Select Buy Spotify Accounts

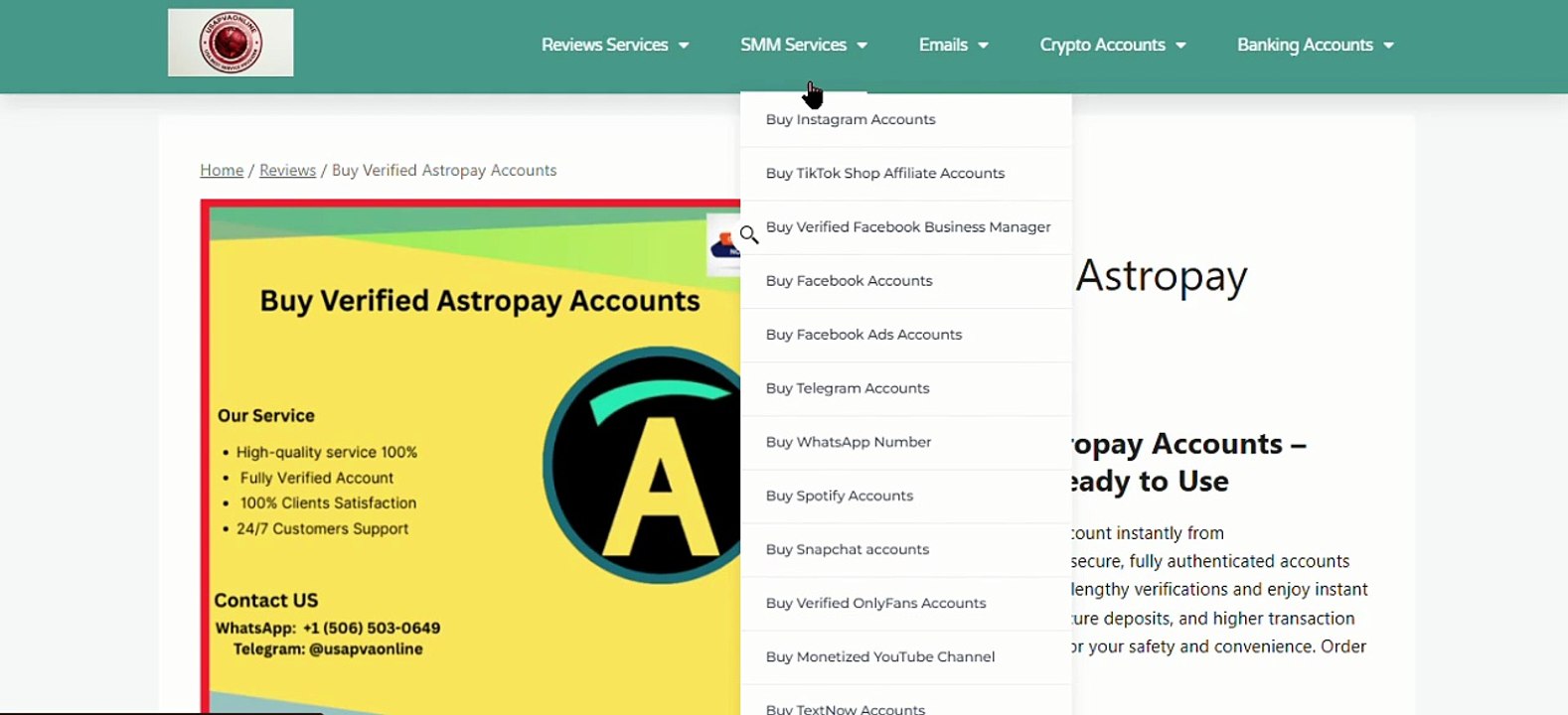pyautogui.click(x=905, y=496)
